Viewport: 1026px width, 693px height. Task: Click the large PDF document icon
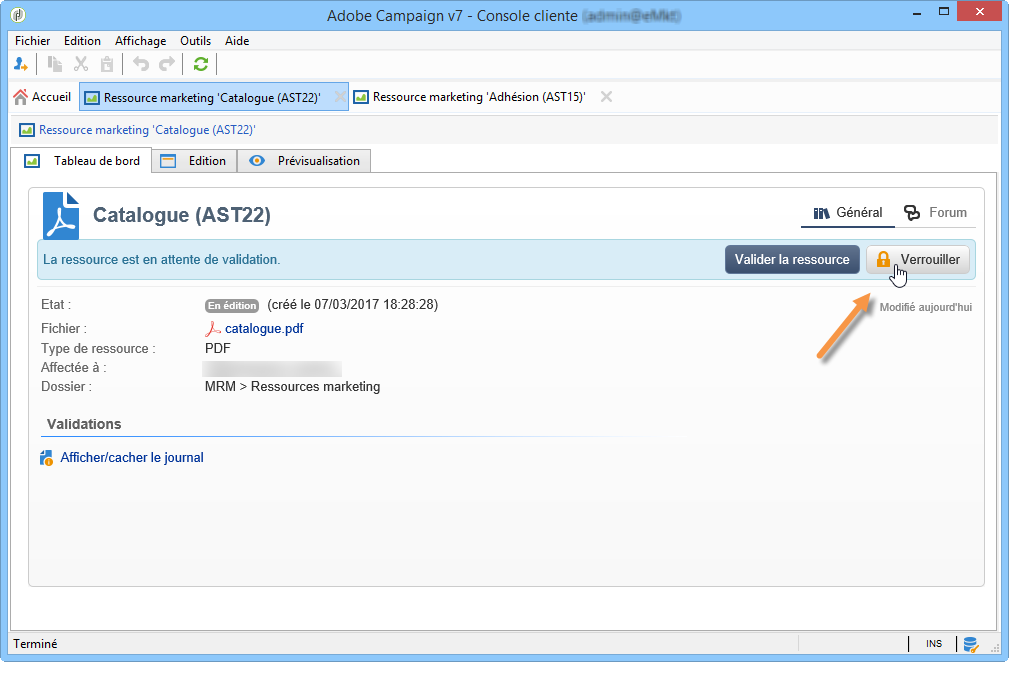(x=61, y=215)
